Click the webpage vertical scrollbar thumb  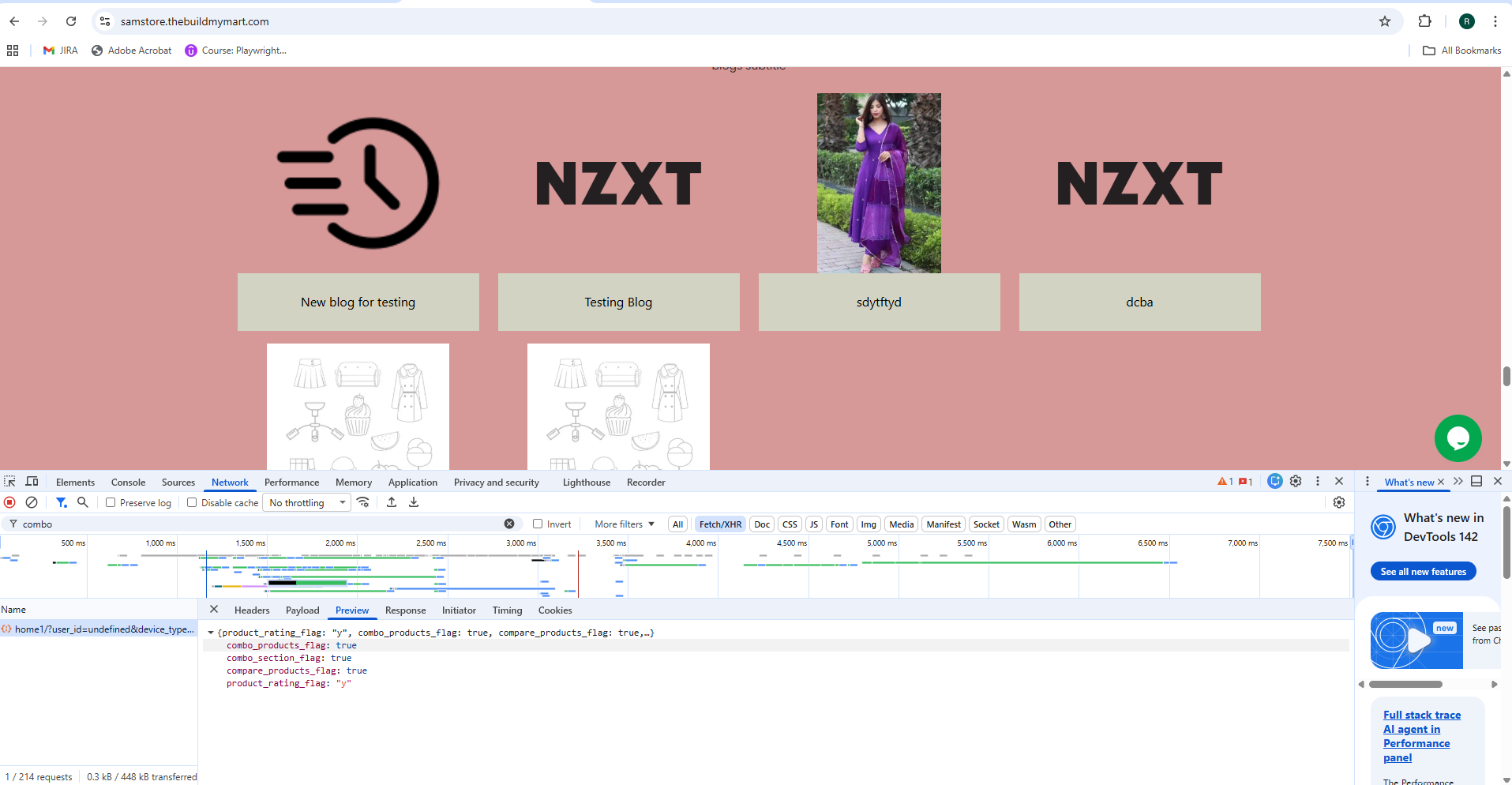[1506, 376]
